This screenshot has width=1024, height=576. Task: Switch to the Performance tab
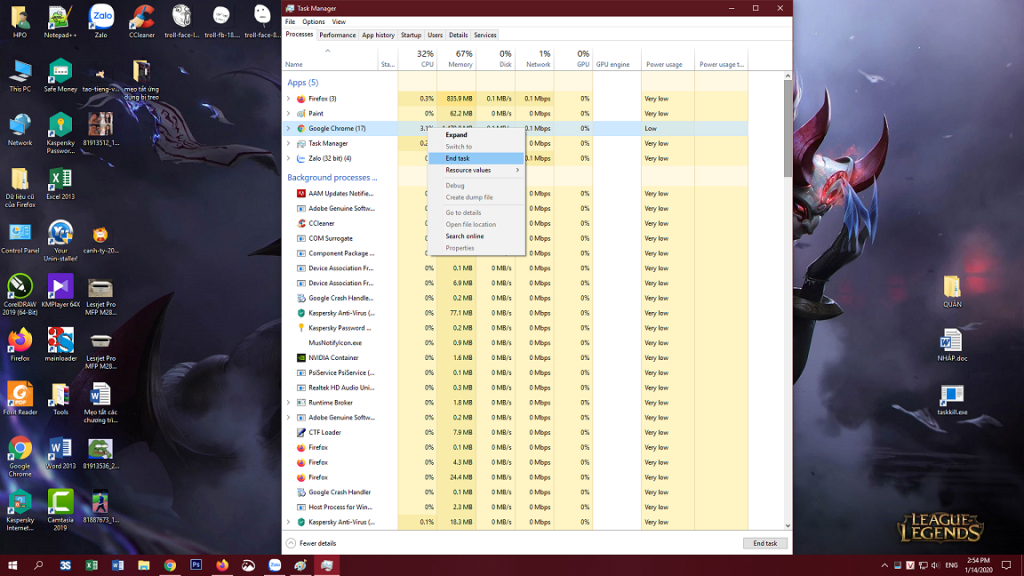pos(337,35)
